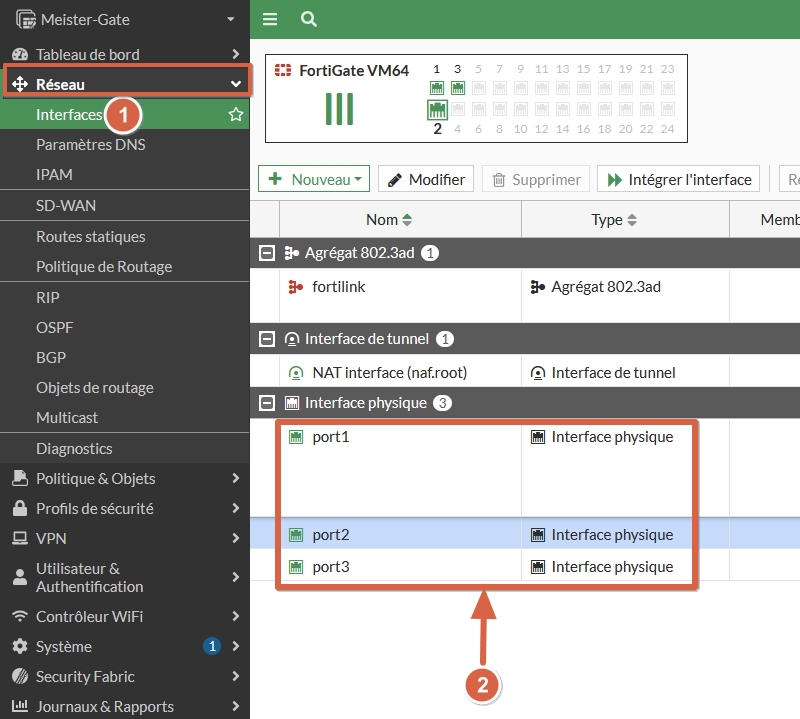
Task: Click port 1 on the FortiGate VM64 port map
Action: (436, 88)
